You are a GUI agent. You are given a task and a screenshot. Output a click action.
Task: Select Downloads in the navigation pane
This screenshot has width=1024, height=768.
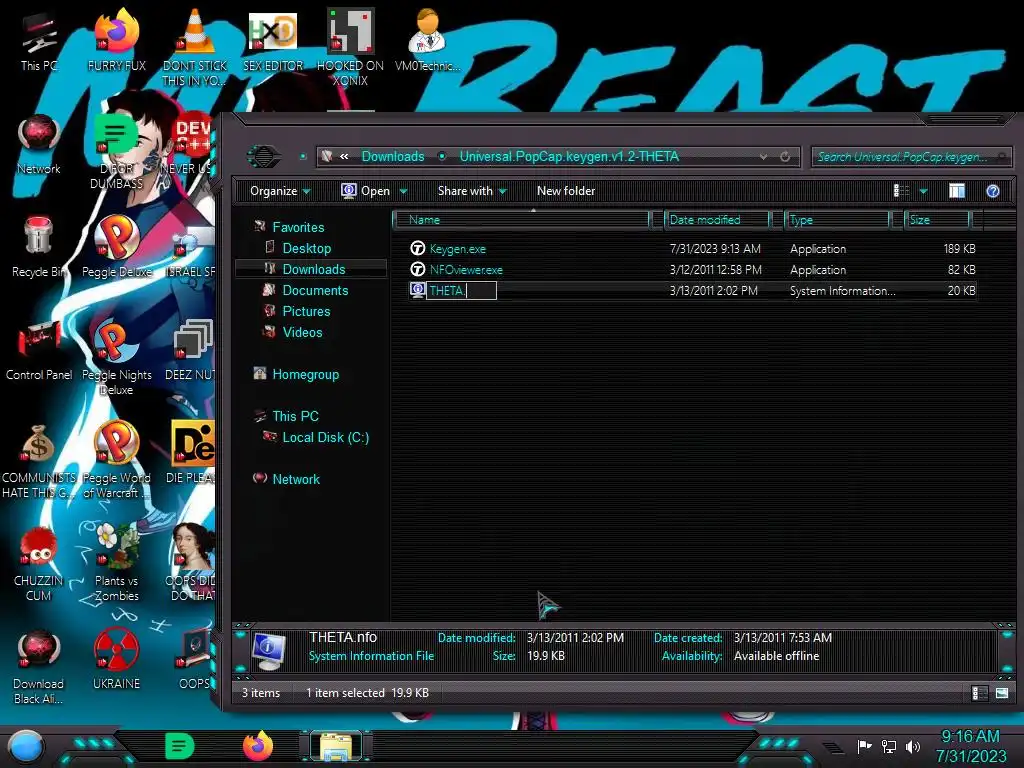313,269
